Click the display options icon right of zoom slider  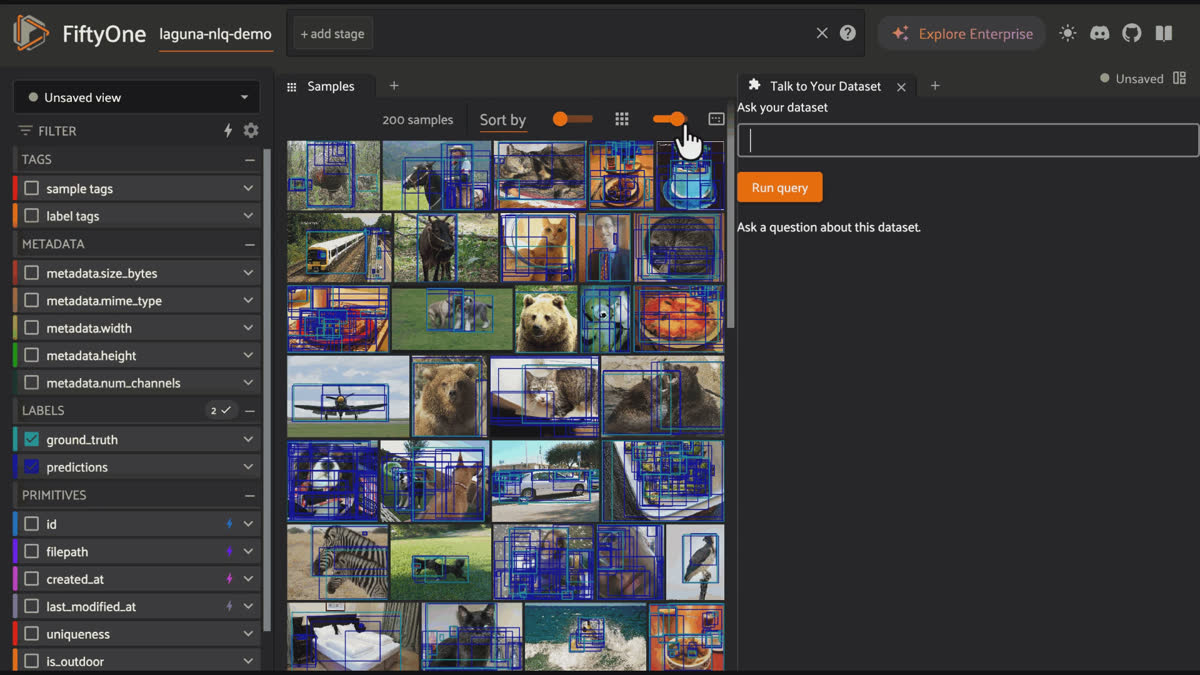click(716, 119)
